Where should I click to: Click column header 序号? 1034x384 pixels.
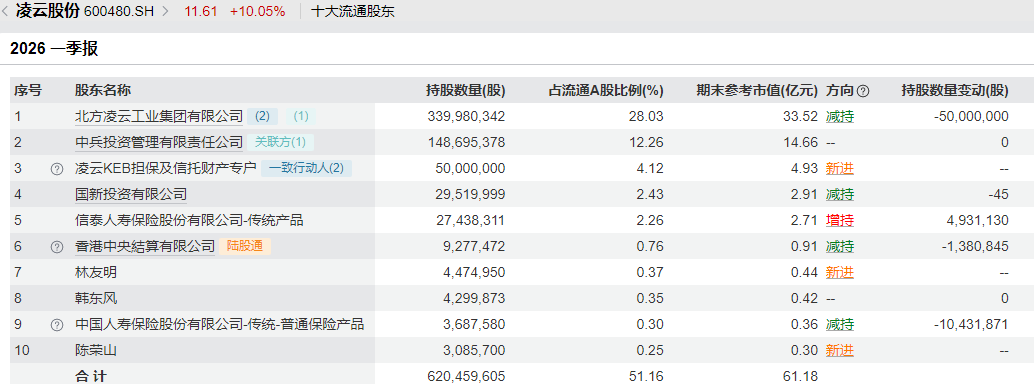(x=28, y=91)
